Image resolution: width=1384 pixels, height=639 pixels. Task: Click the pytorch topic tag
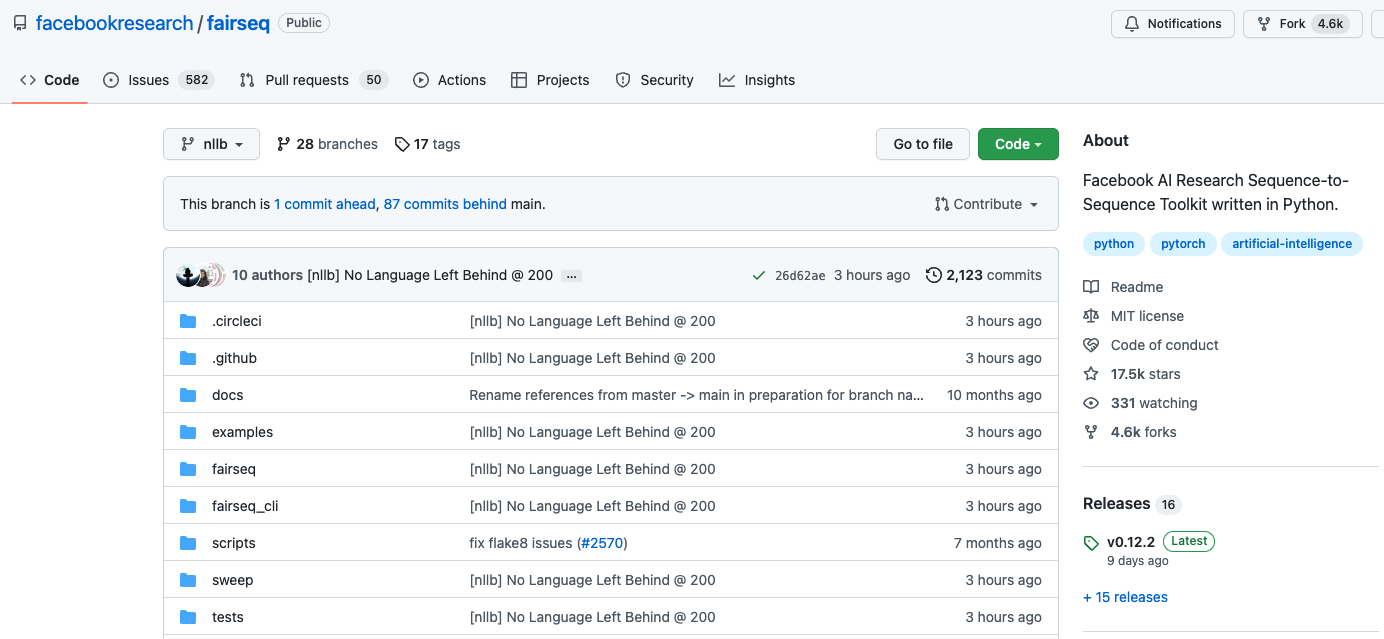[1183, 244]
